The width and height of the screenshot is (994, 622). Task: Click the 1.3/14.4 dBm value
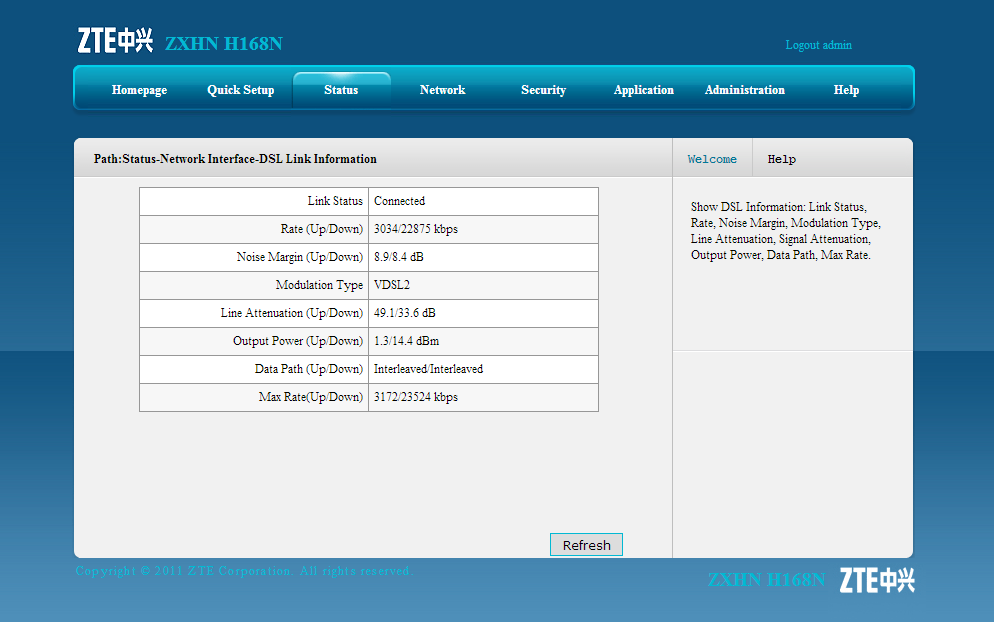(406, 340)
